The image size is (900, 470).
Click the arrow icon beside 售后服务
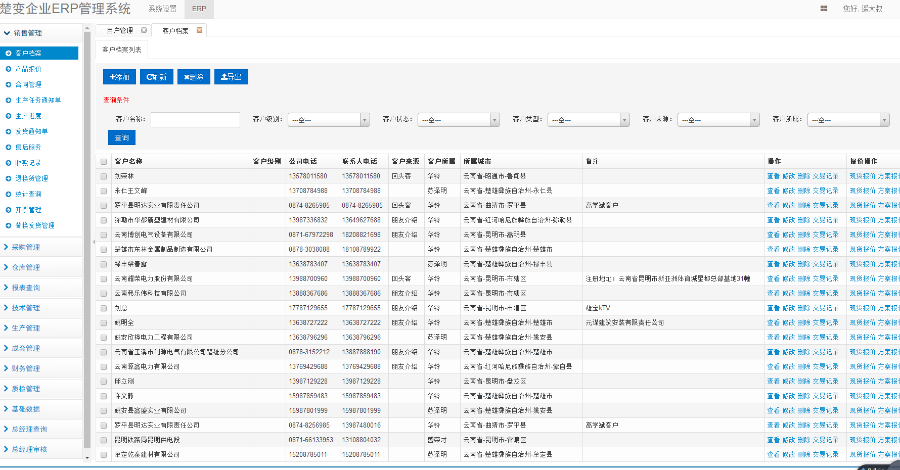(8, 147)
